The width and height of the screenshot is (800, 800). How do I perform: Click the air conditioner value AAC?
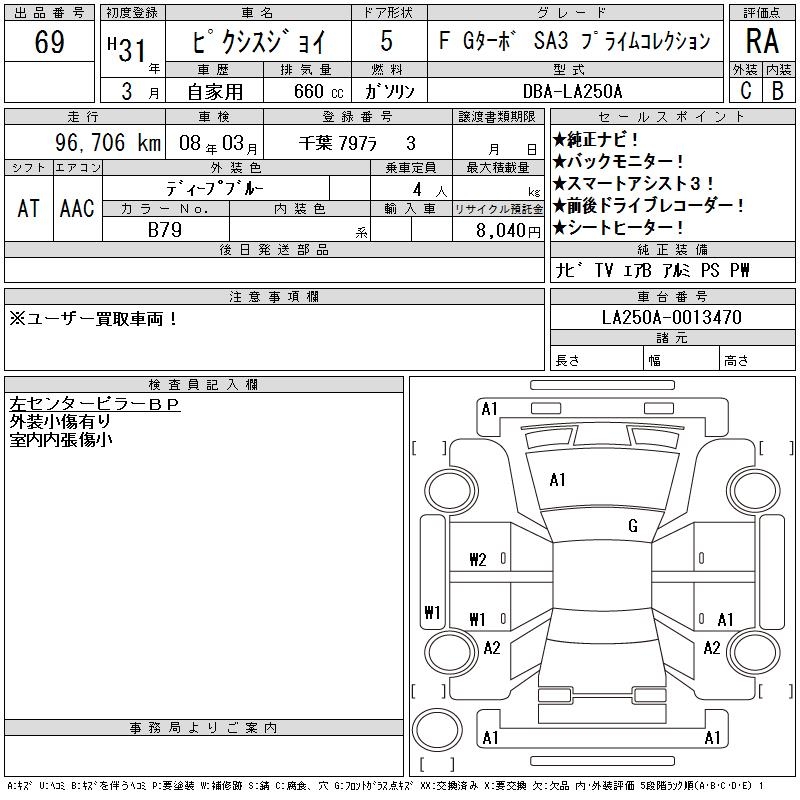click(x=77, y=208)
